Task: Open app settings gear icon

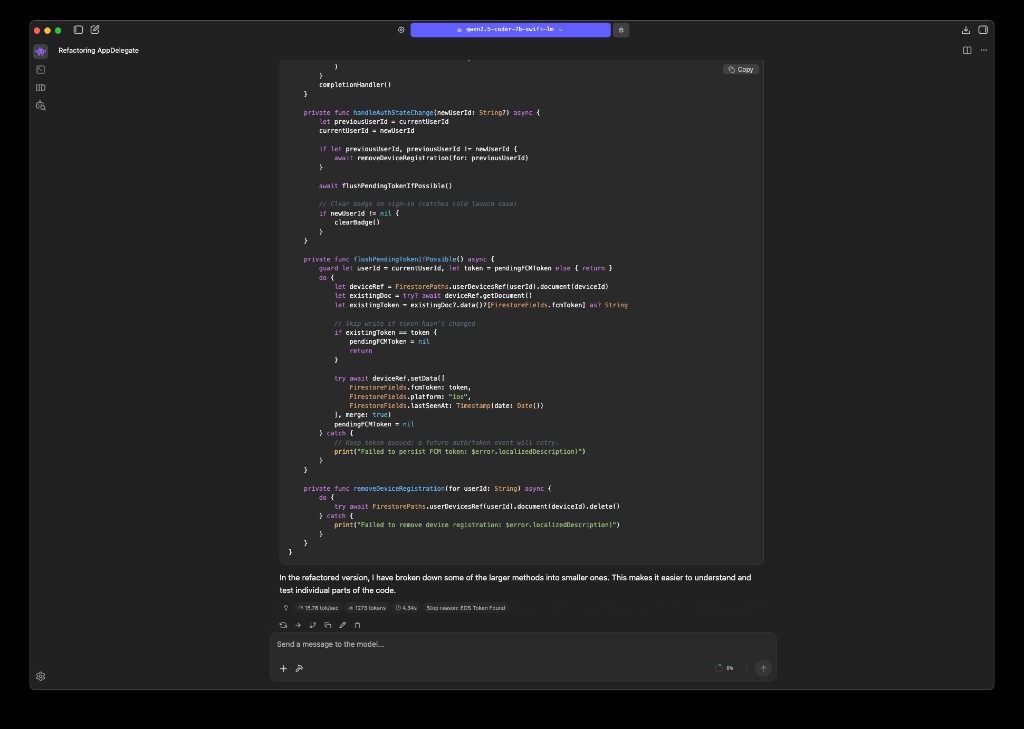Action: pyautogui.click(x=41, y=676)
